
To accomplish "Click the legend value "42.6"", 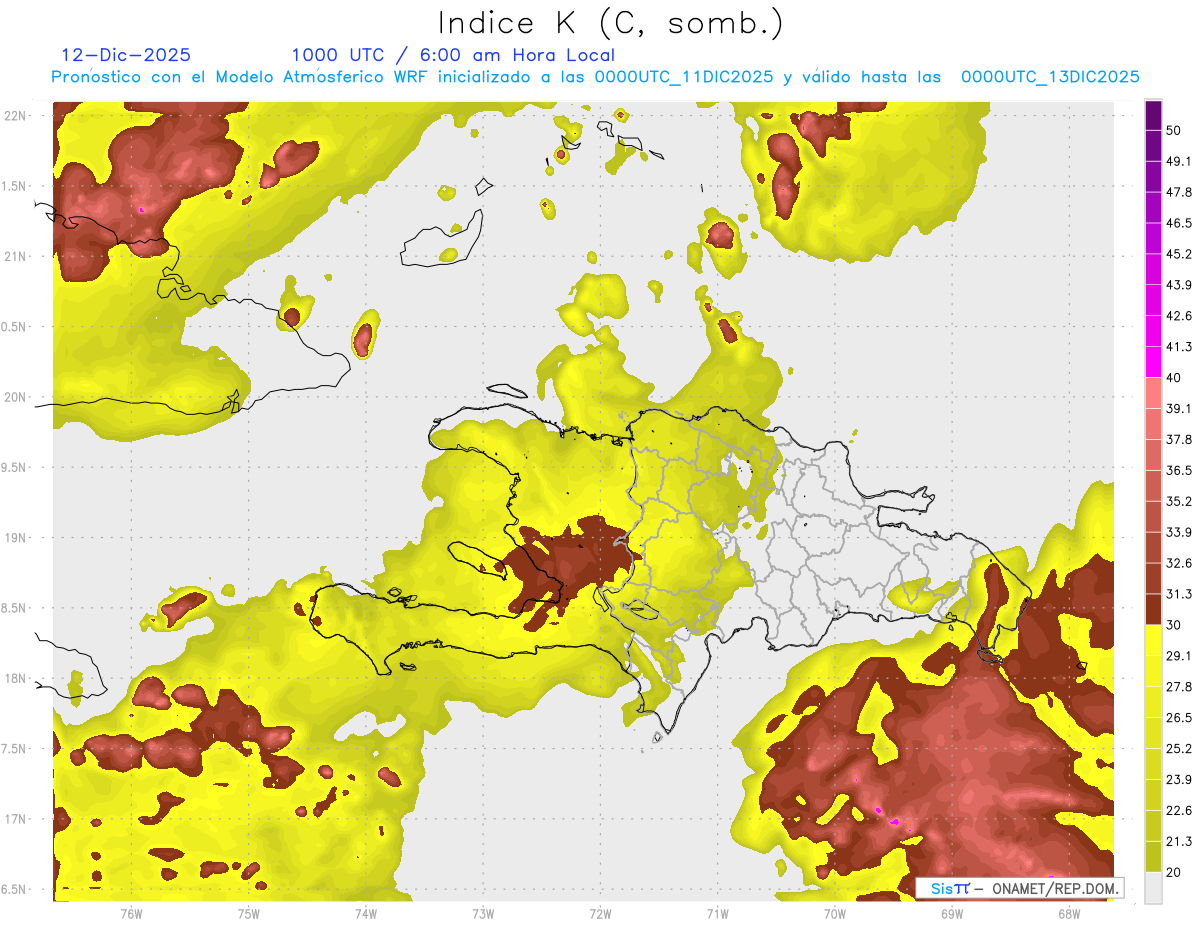I will pos(1179,316).
